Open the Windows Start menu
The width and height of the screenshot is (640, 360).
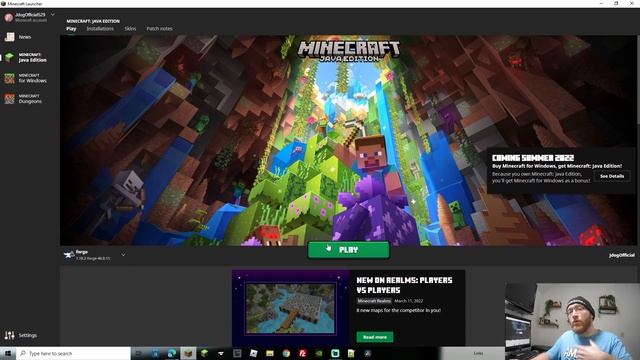[x=8, y=353]
